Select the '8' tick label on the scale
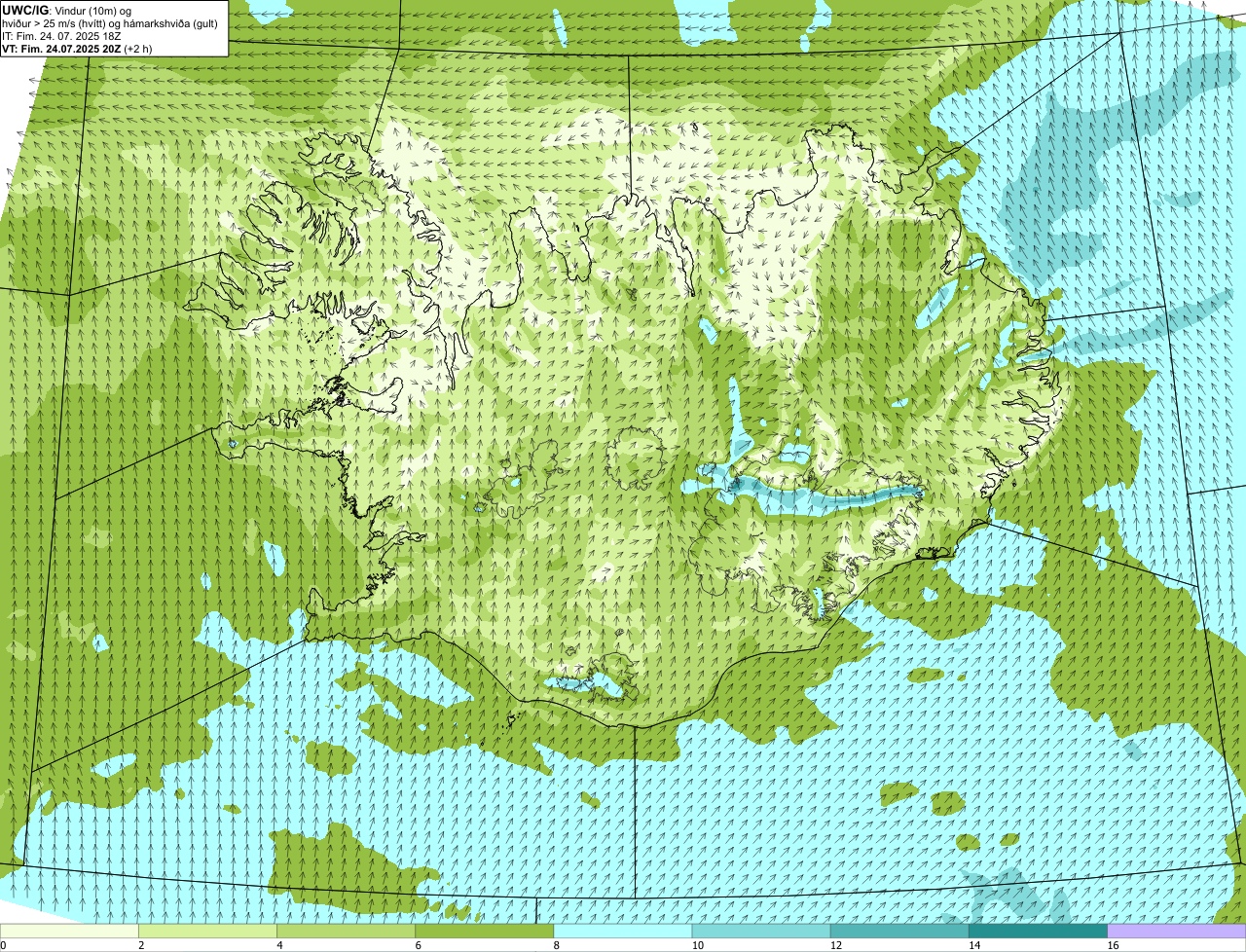1246x952 pixels. tap(557, 945)
